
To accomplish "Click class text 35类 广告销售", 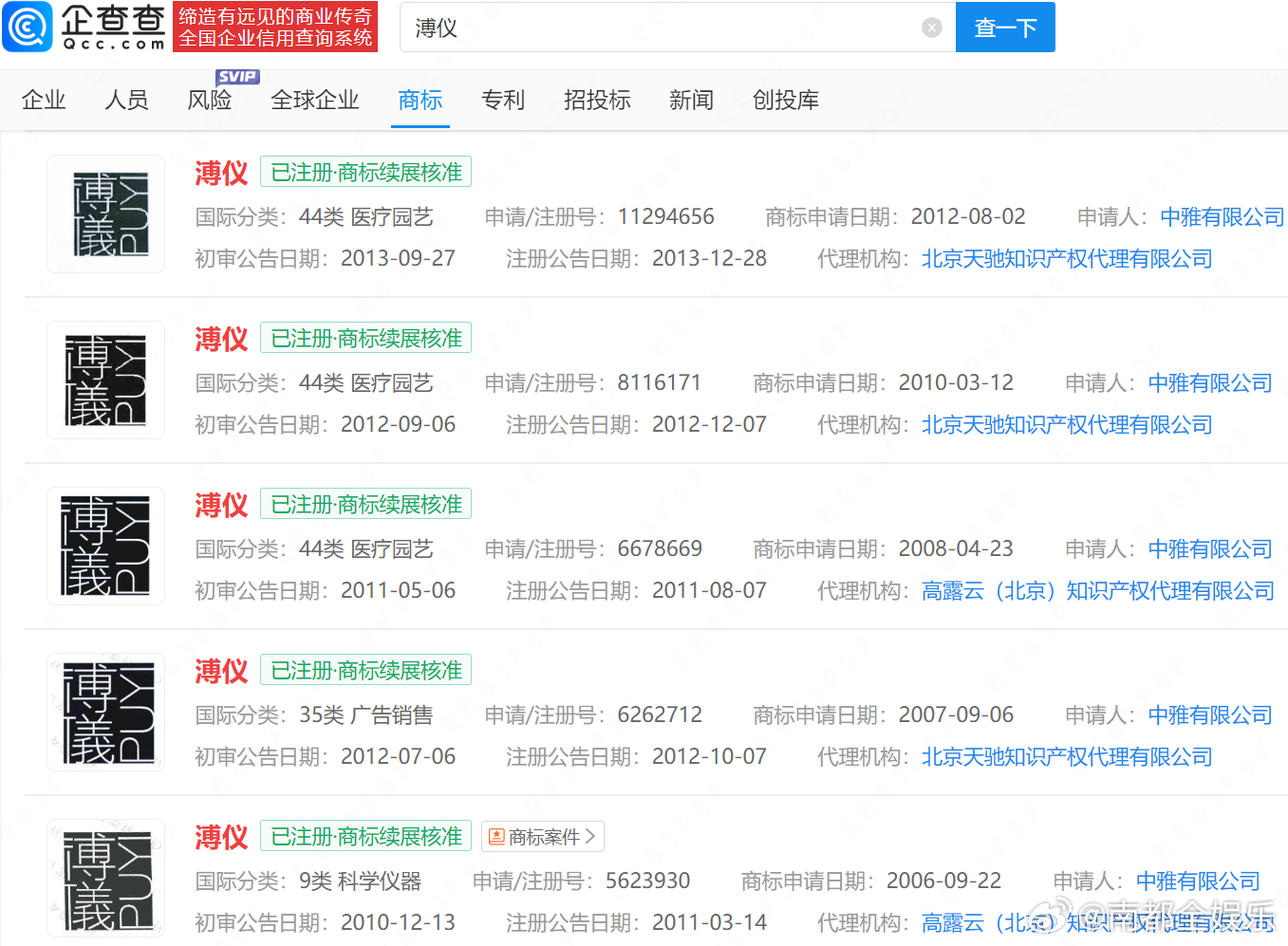I will [366, 715].
